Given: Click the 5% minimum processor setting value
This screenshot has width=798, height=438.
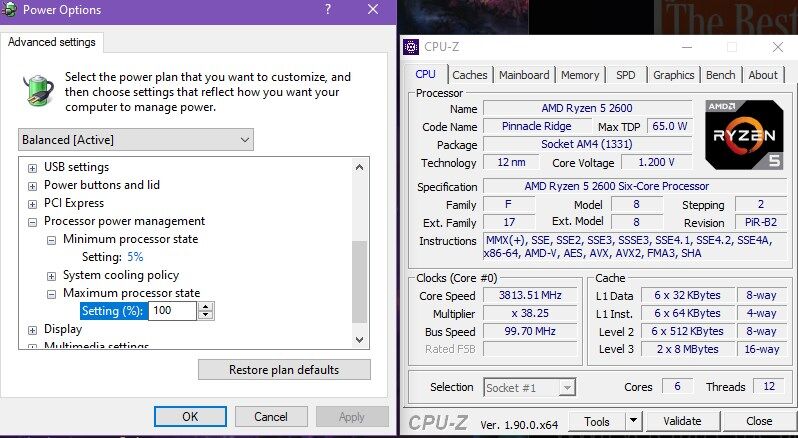Looking at the screenshot, I should tap(135, 257).
